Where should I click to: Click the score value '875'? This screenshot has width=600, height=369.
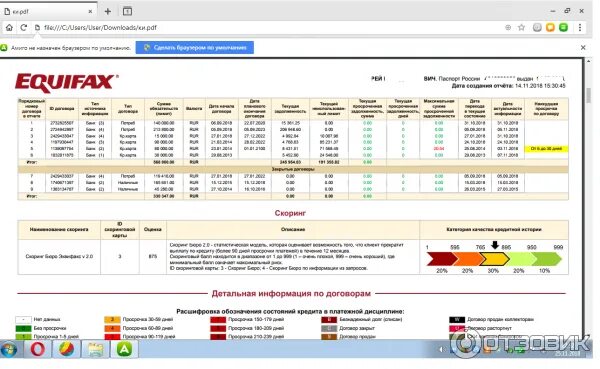point(153,256)
